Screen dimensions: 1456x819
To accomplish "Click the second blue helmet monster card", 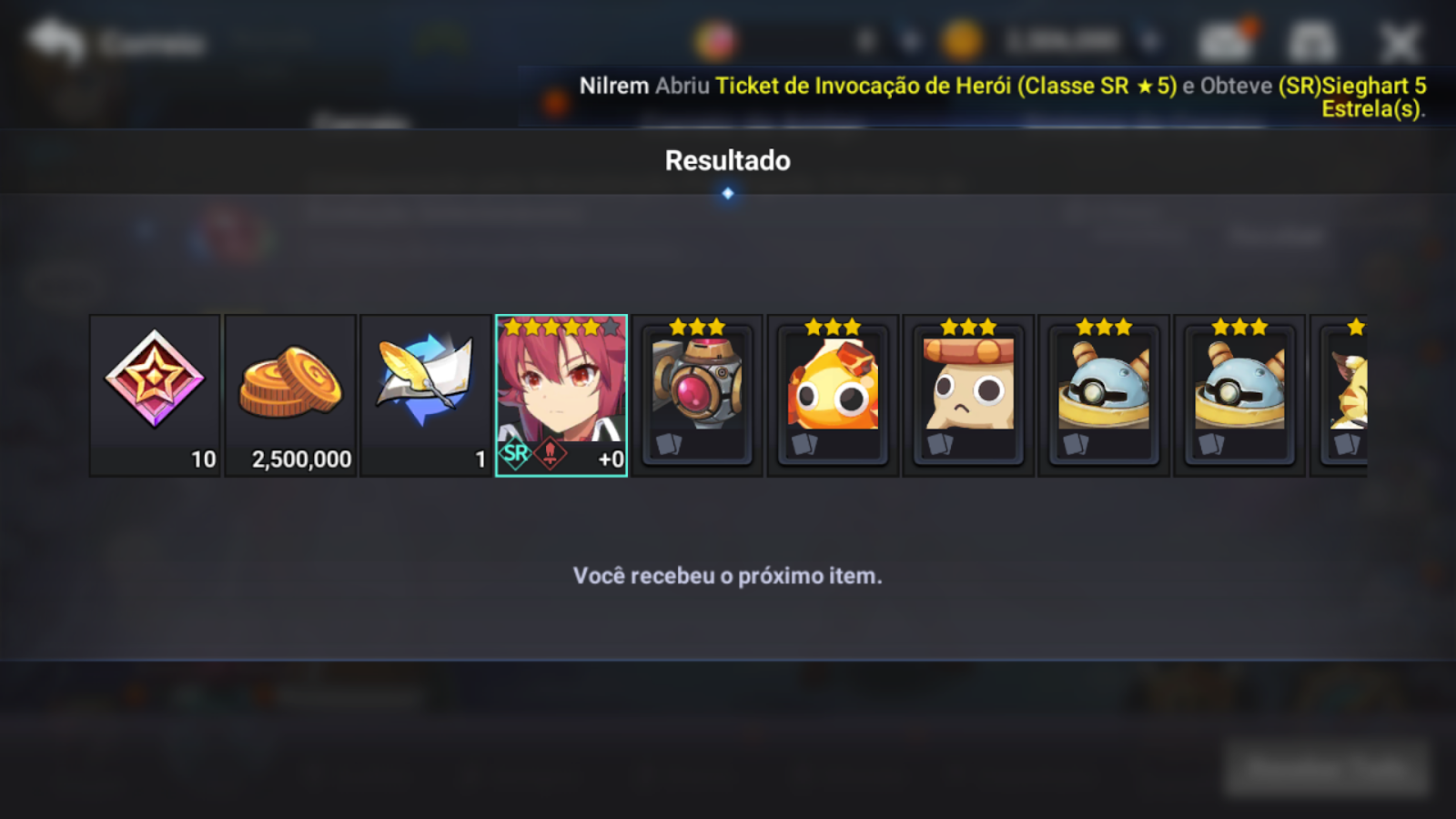I will pyautogui.click(x=1239, y=395).
